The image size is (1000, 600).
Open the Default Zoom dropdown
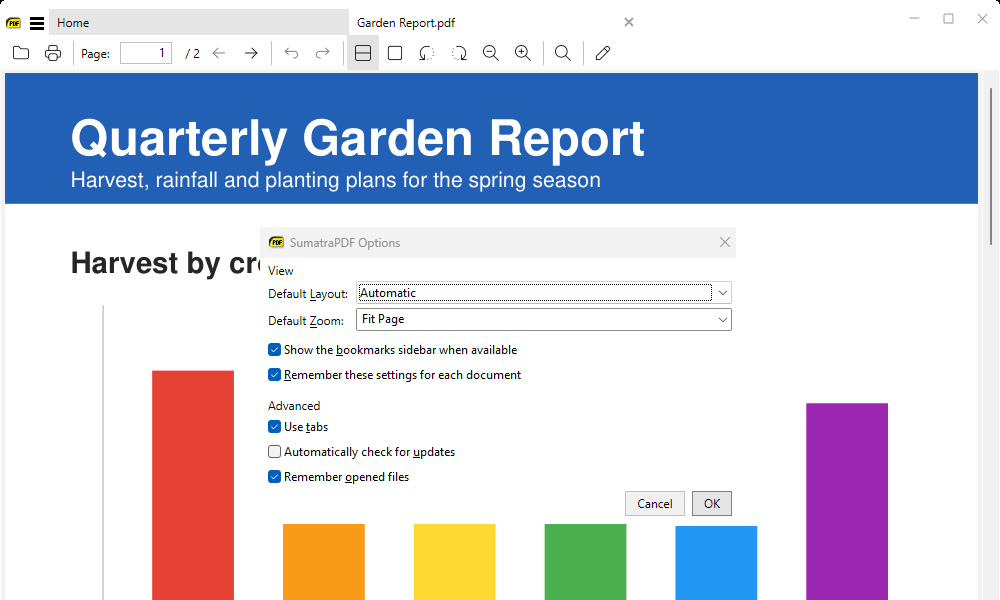543,319
